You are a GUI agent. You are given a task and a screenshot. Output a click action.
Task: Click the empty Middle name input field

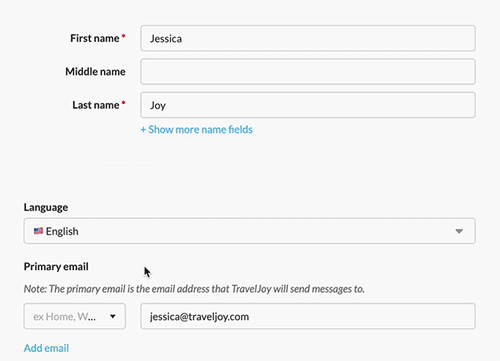pyautogui.click(x=308, y=72)
